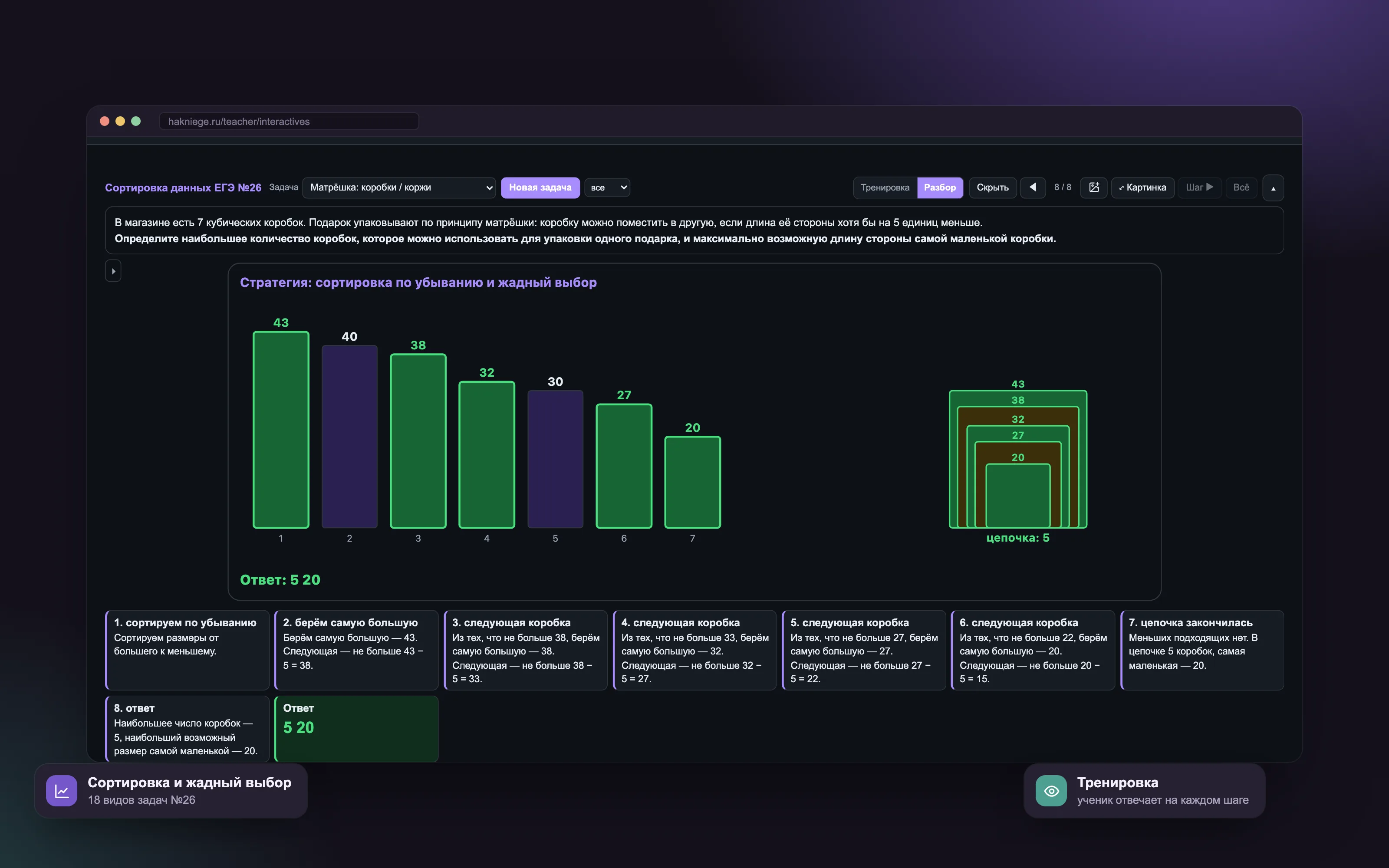Click the address bar hakniege.ru/teacher/interactives
1389x868 pixels.
[x=289, y=121]
